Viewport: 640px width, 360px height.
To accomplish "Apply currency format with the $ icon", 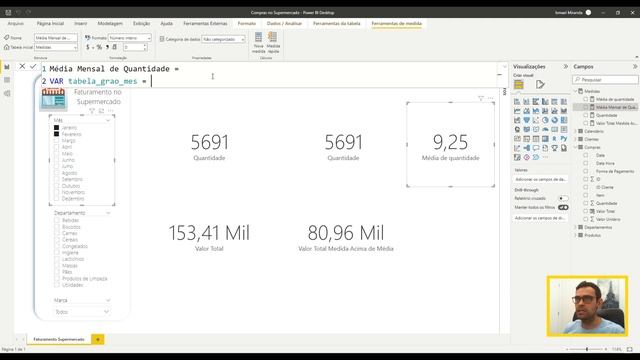I will click(x=88, y=47).
